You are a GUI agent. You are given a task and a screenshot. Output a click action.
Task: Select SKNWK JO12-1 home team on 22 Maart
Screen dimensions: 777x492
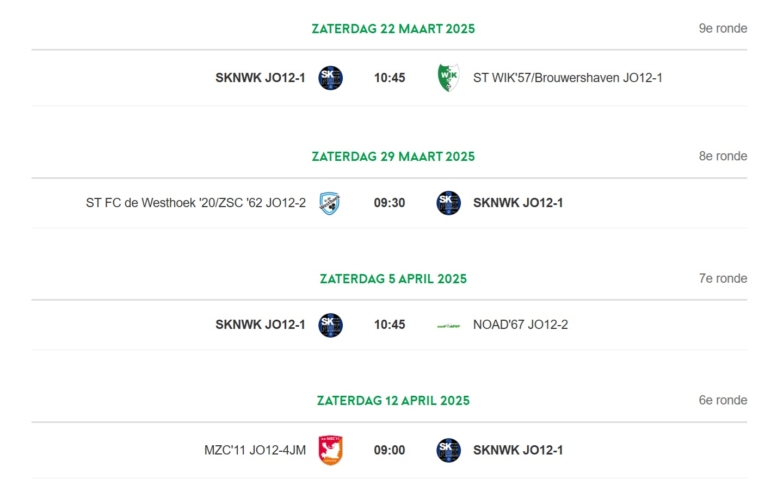(260, 78)
